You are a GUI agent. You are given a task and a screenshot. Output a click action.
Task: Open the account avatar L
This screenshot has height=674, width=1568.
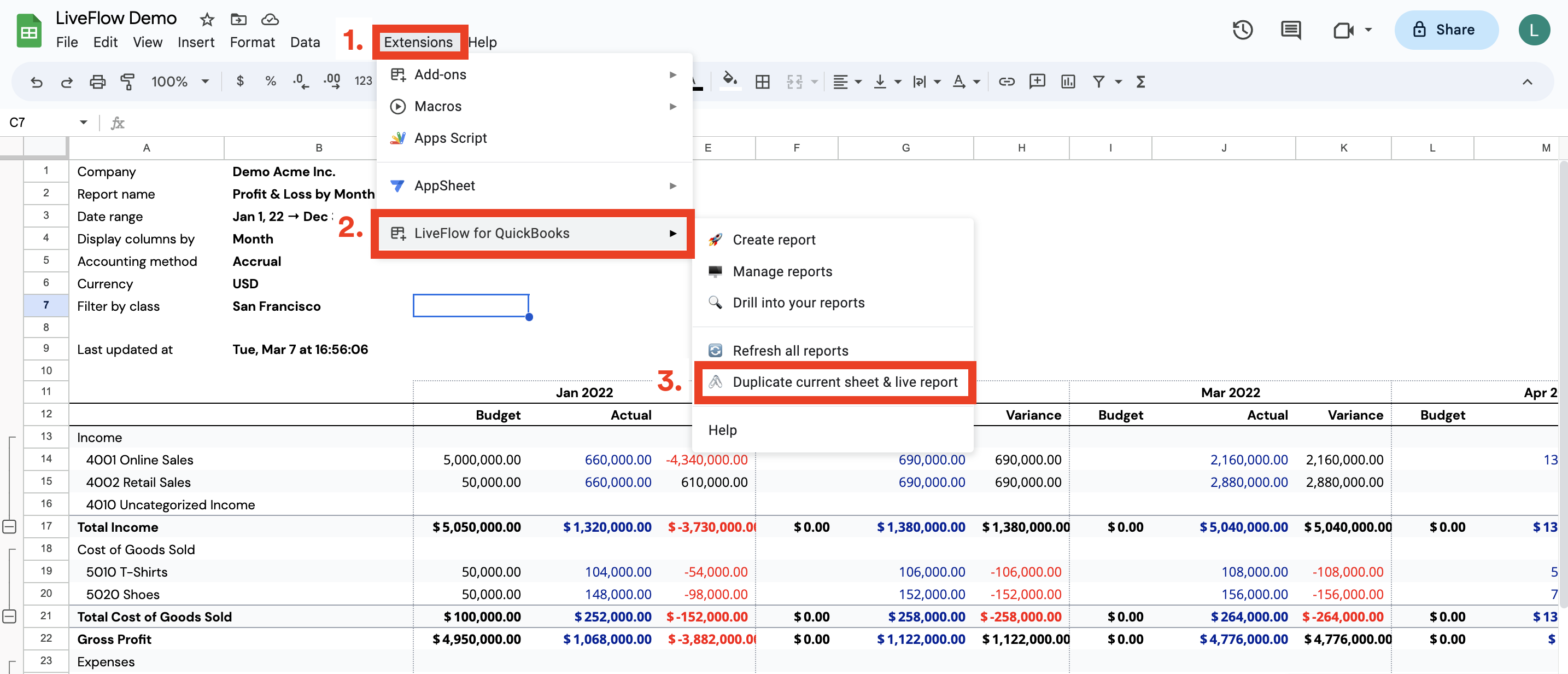[1534, 30]
